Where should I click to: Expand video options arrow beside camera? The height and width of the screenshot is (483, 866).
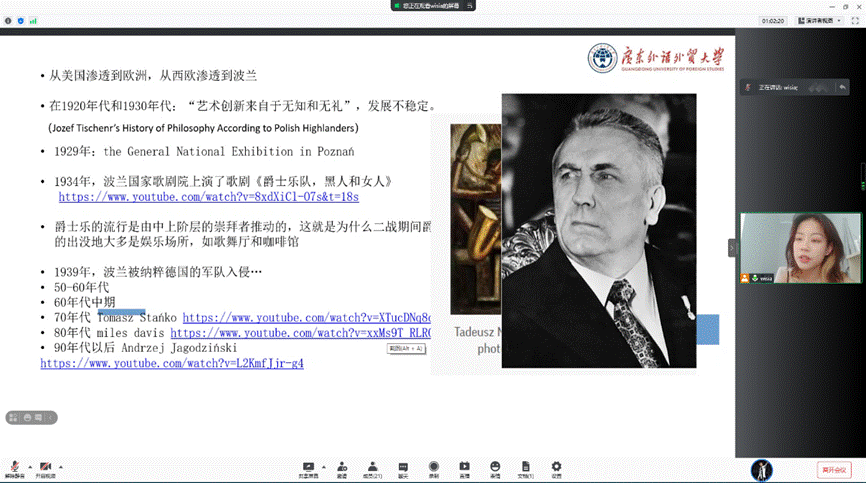tap(61, 466)
